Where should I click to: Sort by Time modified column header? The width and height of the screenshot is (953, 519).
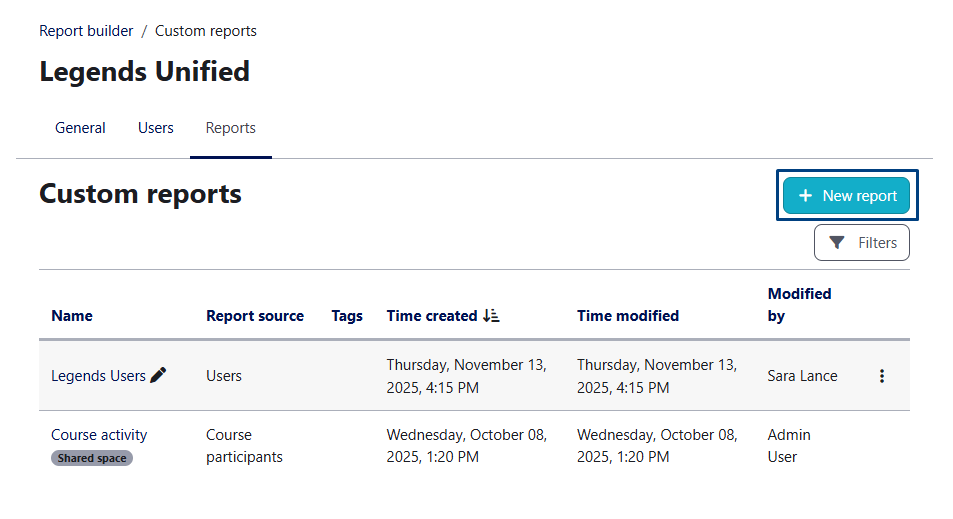[628, 316]
